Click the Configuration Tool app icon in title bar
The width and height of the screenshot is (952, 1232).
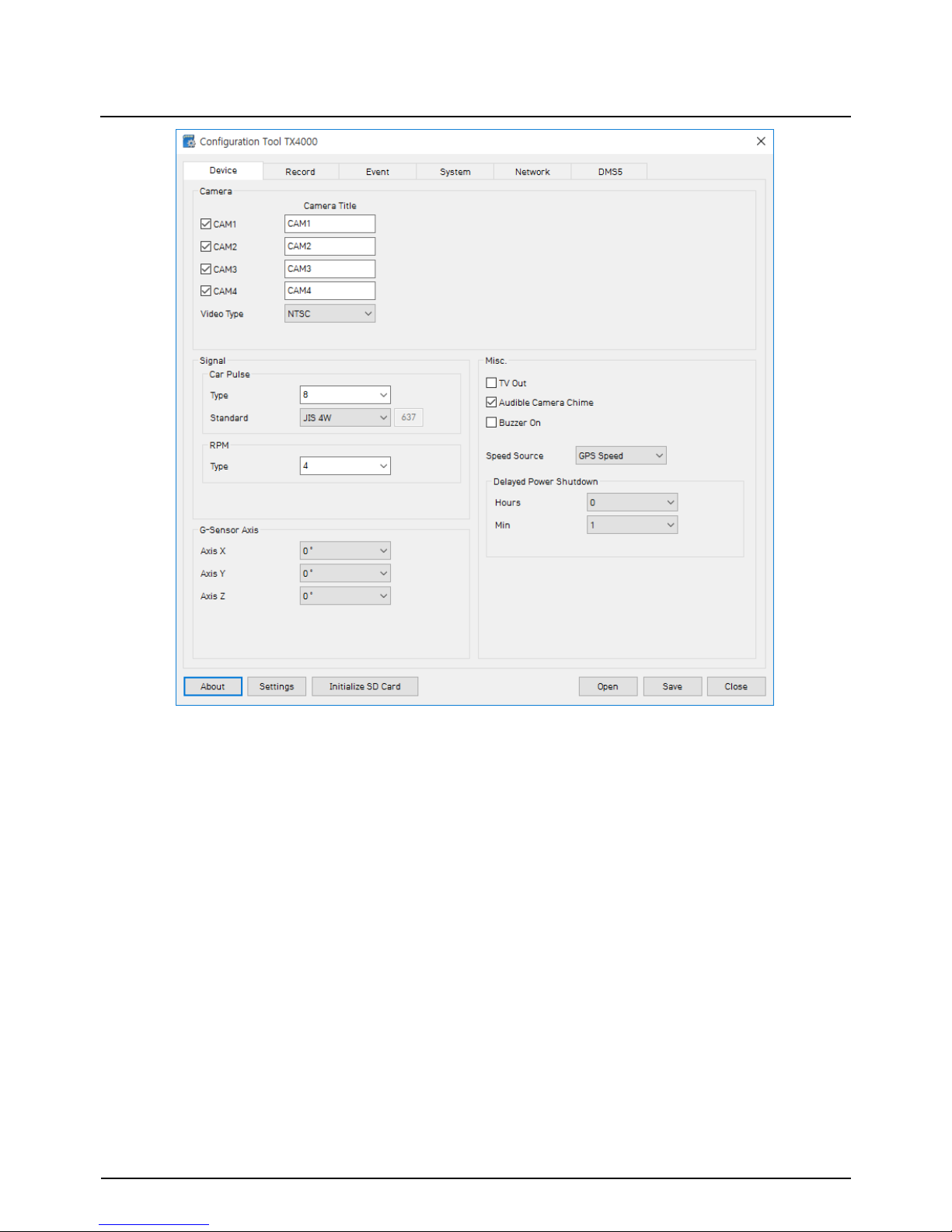(x=189, y=141)
